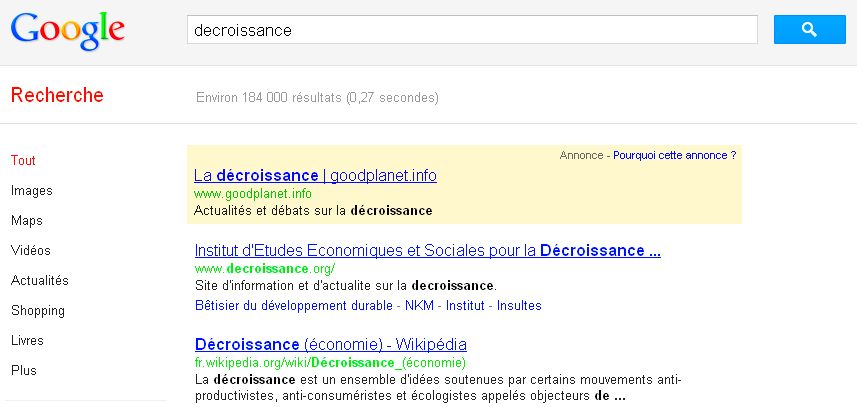Expand the Plus filter options
The width and height of the screenshot is (857, 407).
(x=24, y=370)
